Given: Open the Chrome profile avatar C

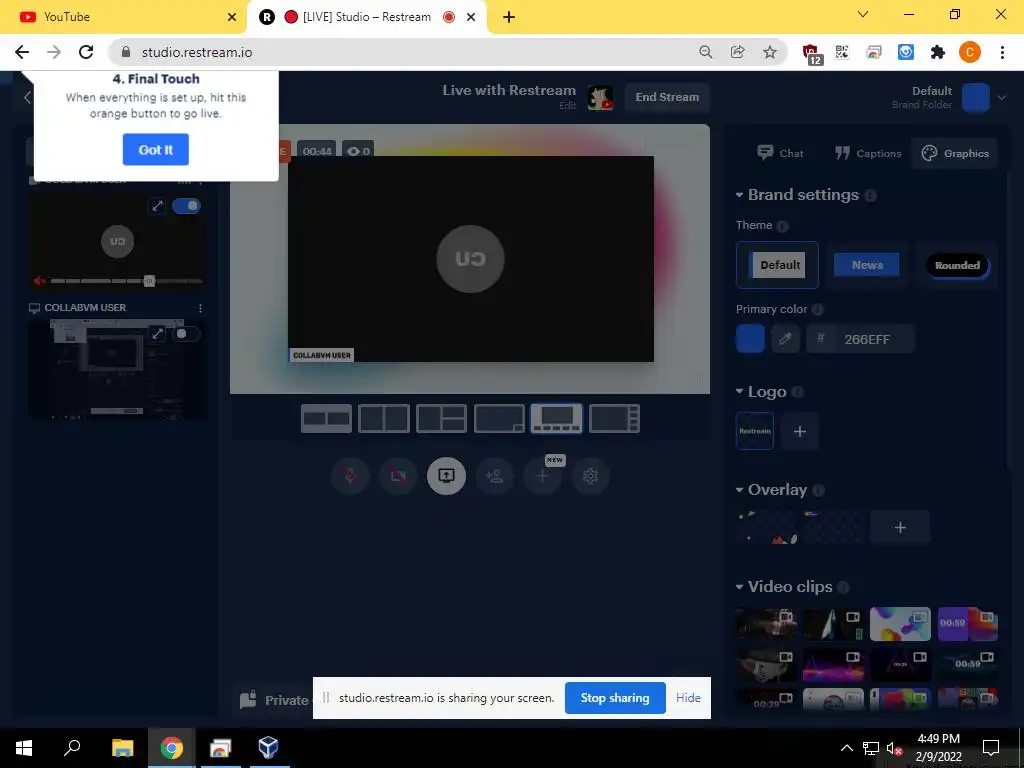Looking at the screenshot, I should [970, 52].
